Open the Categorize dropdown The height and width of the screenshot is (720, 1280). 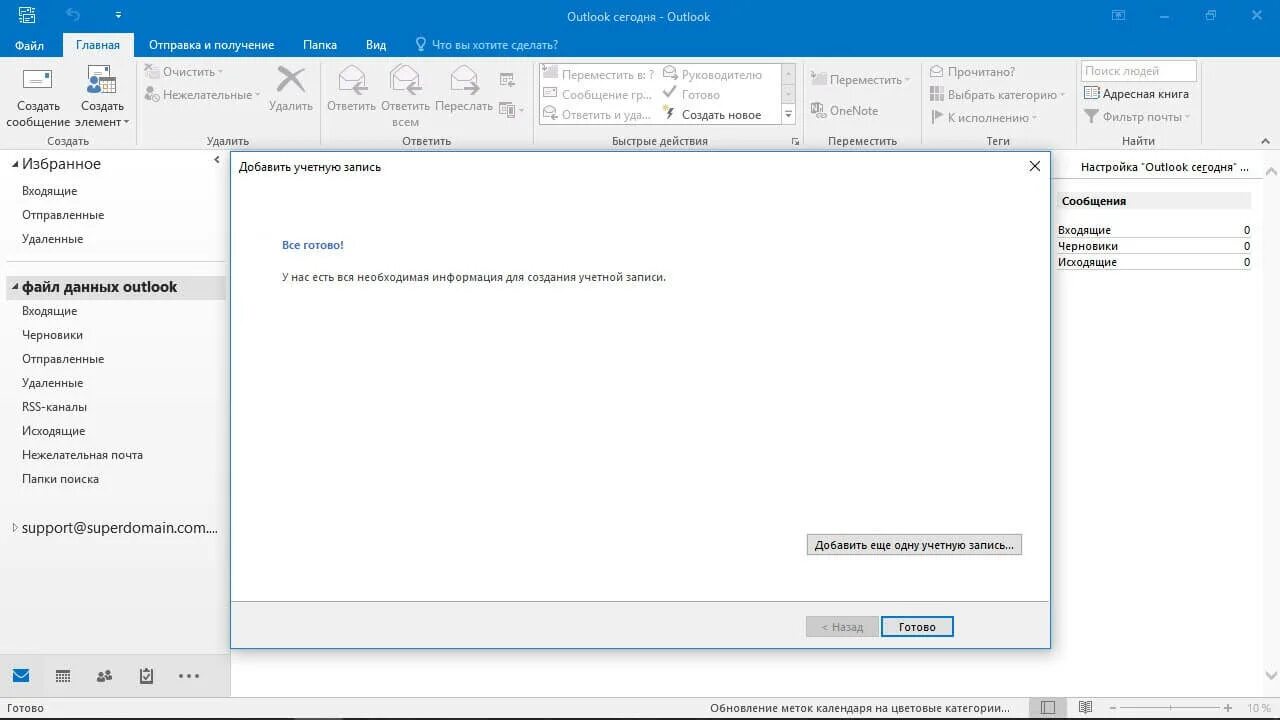click(997, 95)
